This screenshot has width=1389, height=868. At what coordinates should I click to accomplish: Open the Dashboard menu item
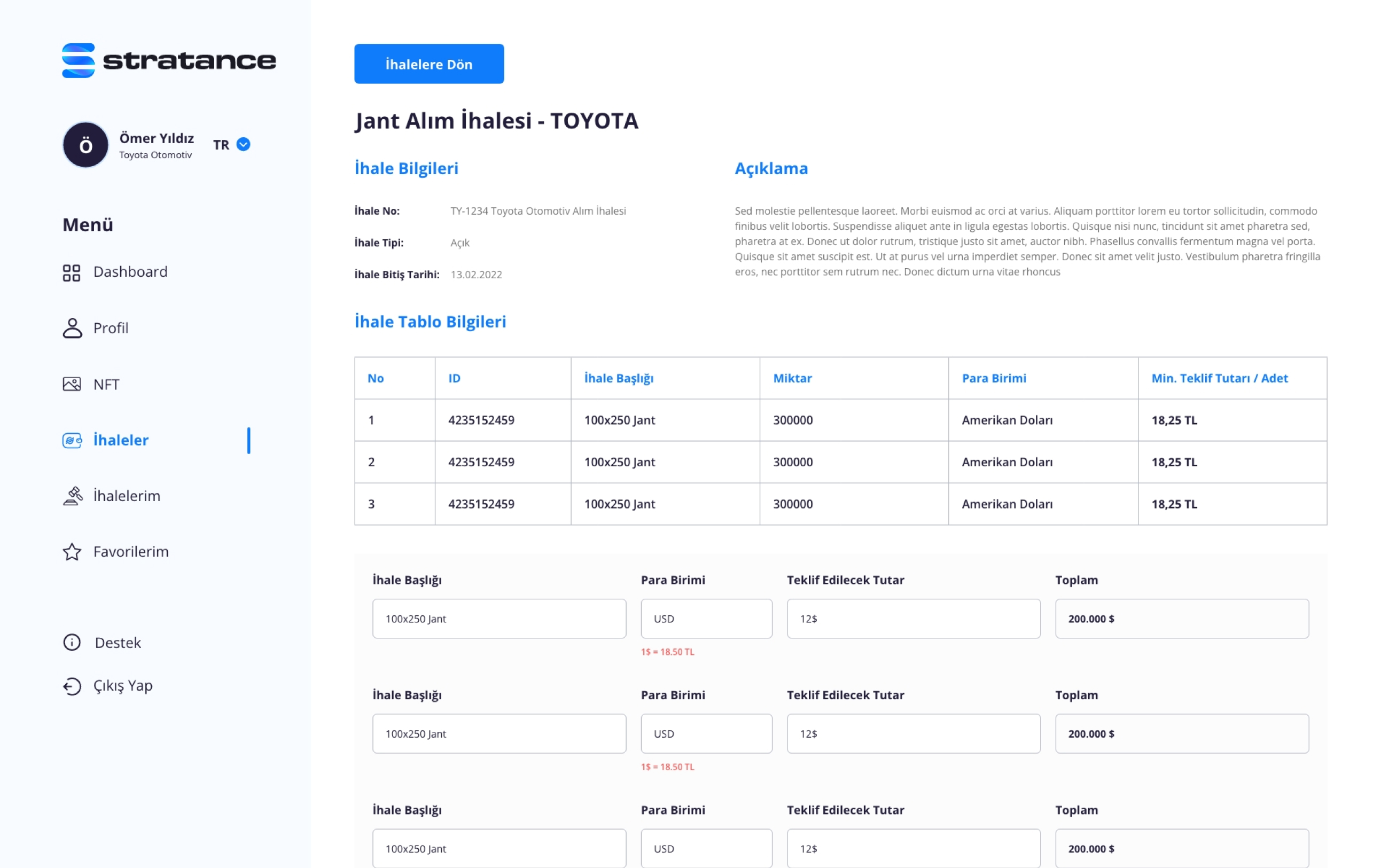coord(130,272)
